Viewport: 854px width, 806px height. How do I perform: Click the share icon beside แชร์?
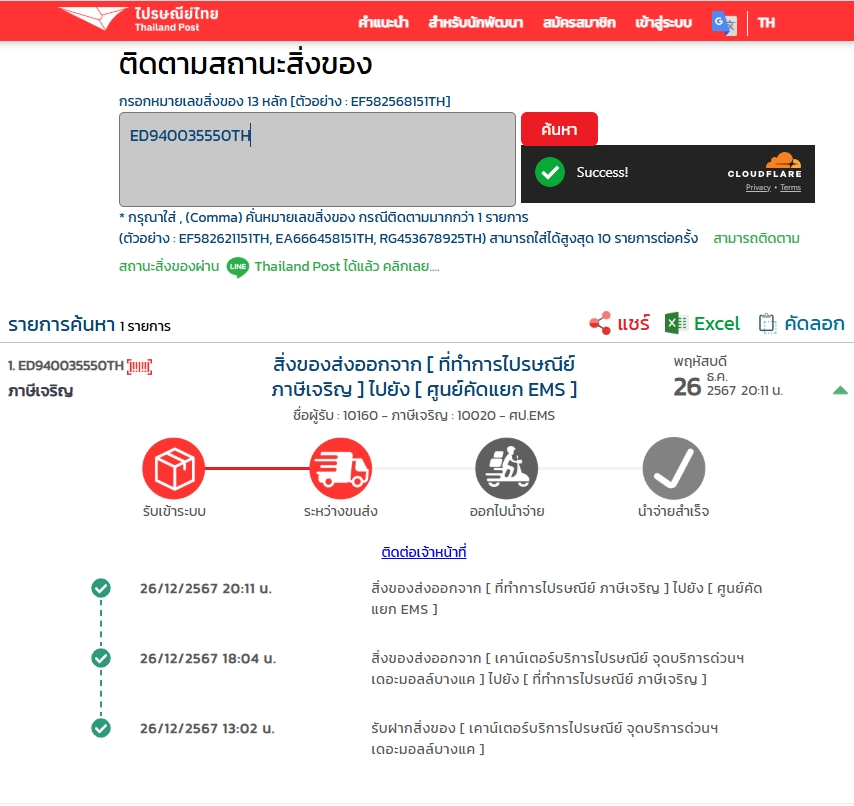click(600, 323)
